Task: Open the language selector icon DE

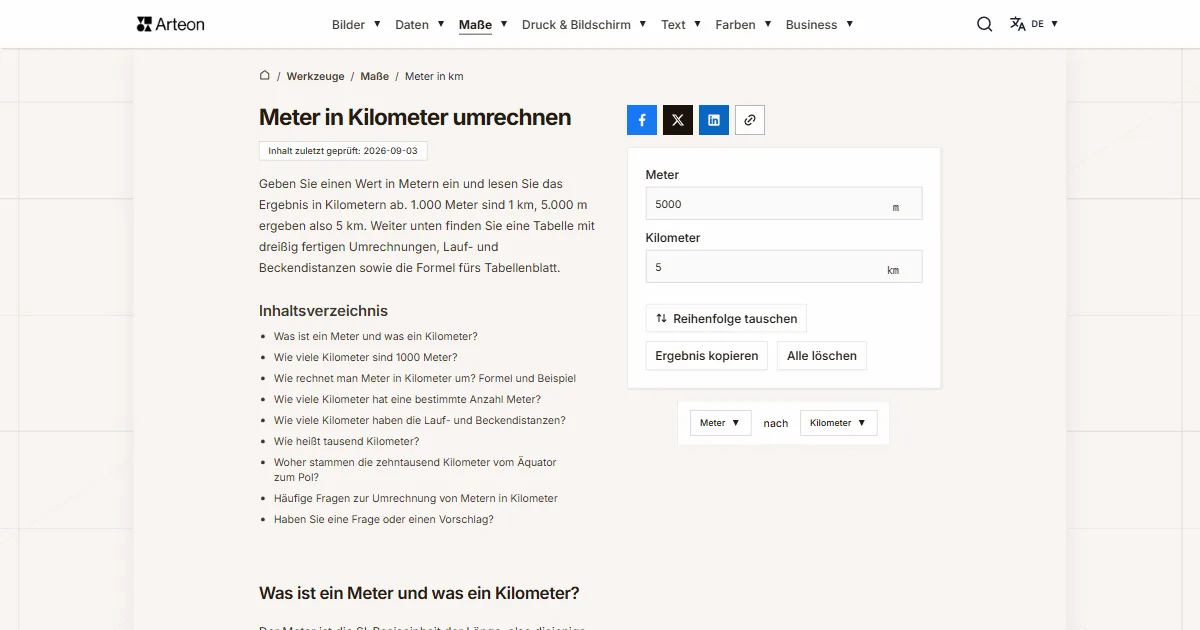Action: point(1034,24)
